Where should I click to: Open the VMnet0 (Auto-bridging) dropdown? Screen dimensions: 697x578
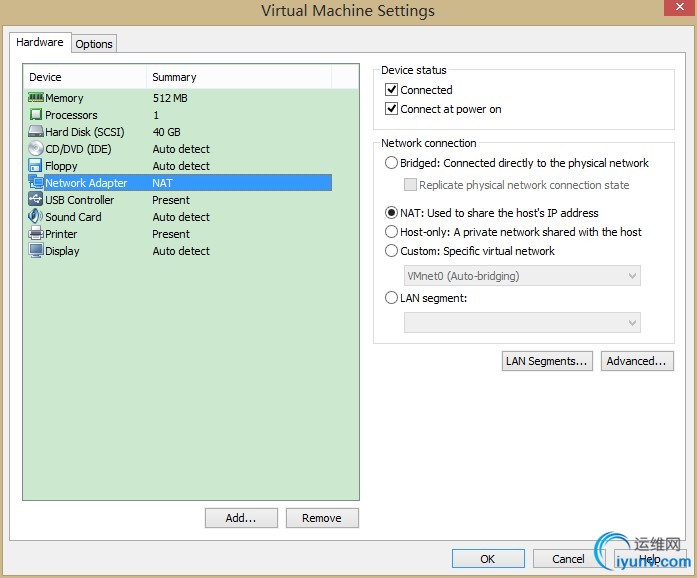(522, 276)
